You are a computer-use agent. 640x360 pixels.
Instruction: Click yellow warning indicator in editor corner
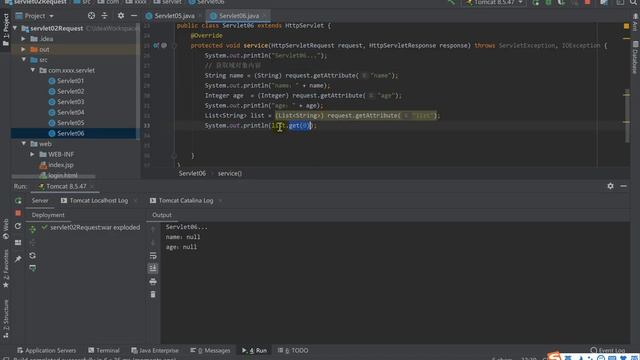[x=626, y=26]
